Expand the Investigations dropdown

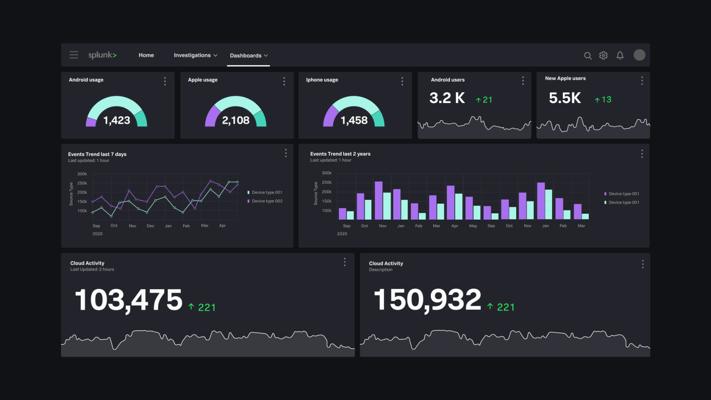coord(195,55)
